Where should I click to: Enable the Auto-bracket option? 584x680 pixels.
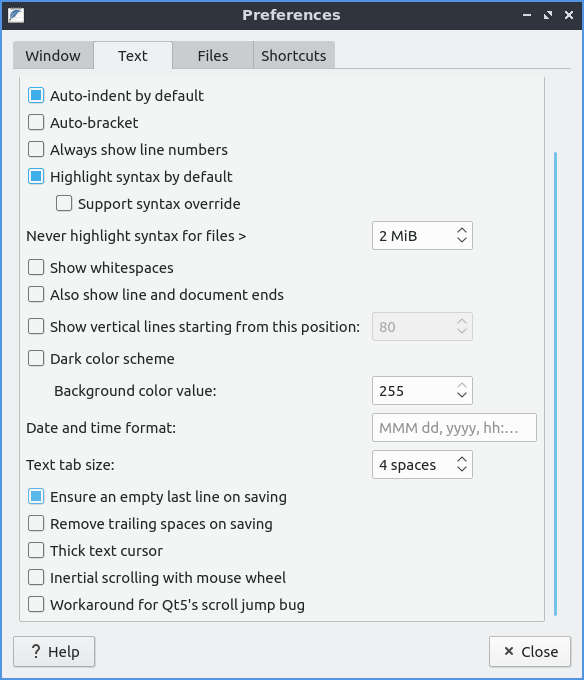click(x=36, y=122)
